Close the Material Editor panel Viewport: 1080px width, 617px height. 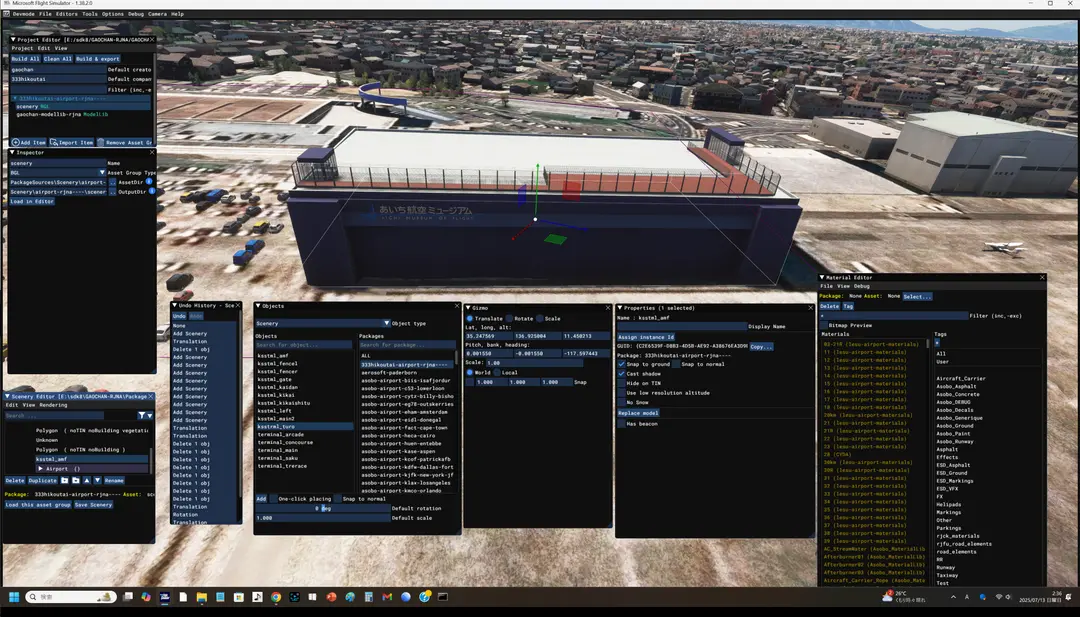point(1041,278)
